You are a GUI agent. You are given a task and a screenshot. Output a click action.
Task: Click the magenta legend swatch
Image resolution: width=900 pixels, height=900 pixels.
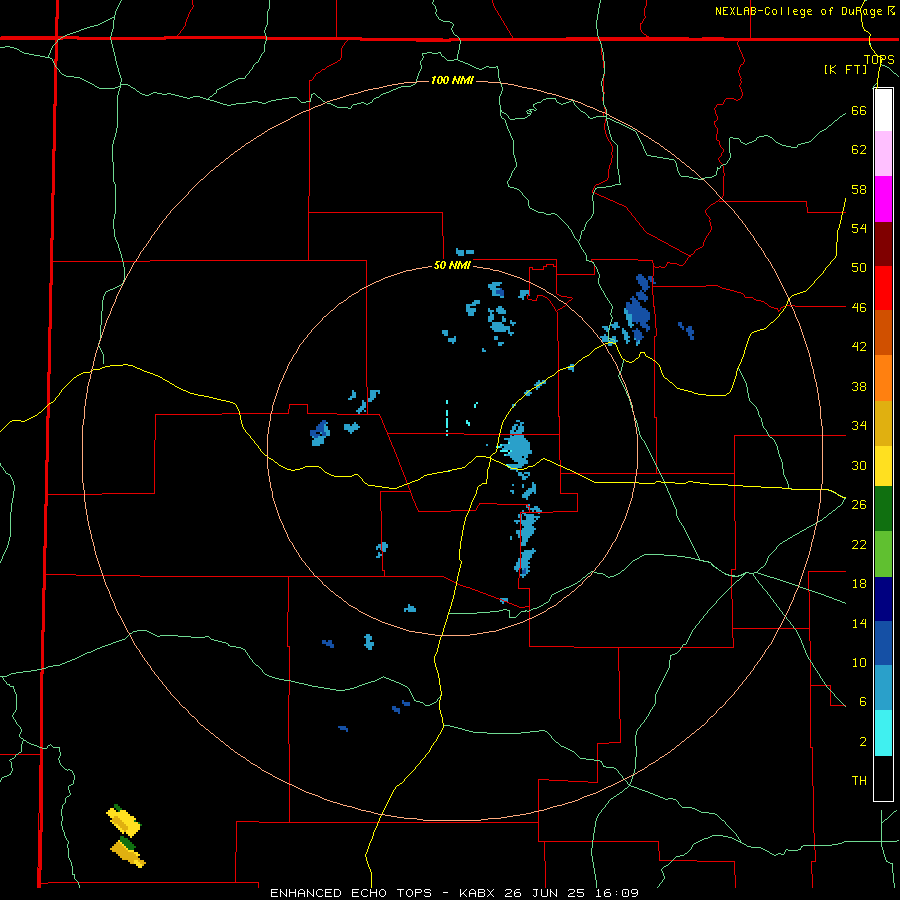tap(883, 199)
